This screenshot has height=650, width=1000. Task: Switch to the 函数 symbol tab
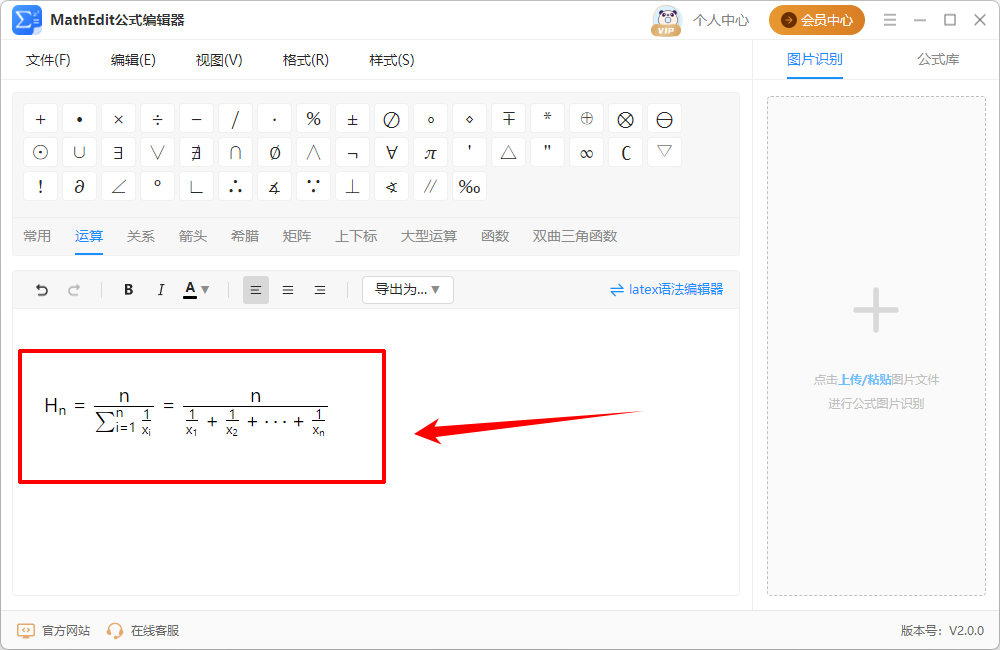pyautogui.click(x=495, y=237)
